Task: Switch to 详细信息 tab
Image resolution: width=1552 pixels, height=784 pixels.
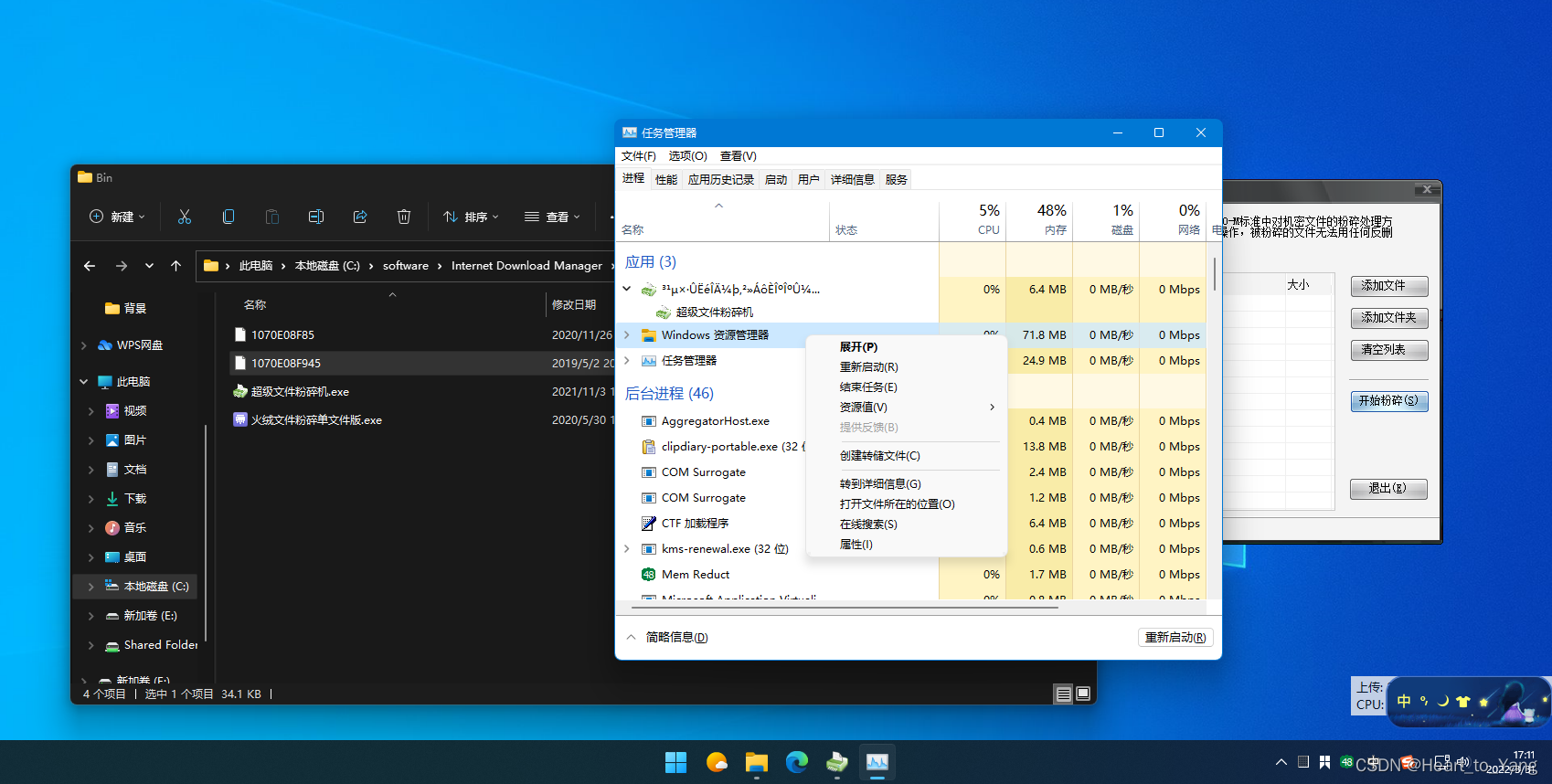Action: point(853,180)
